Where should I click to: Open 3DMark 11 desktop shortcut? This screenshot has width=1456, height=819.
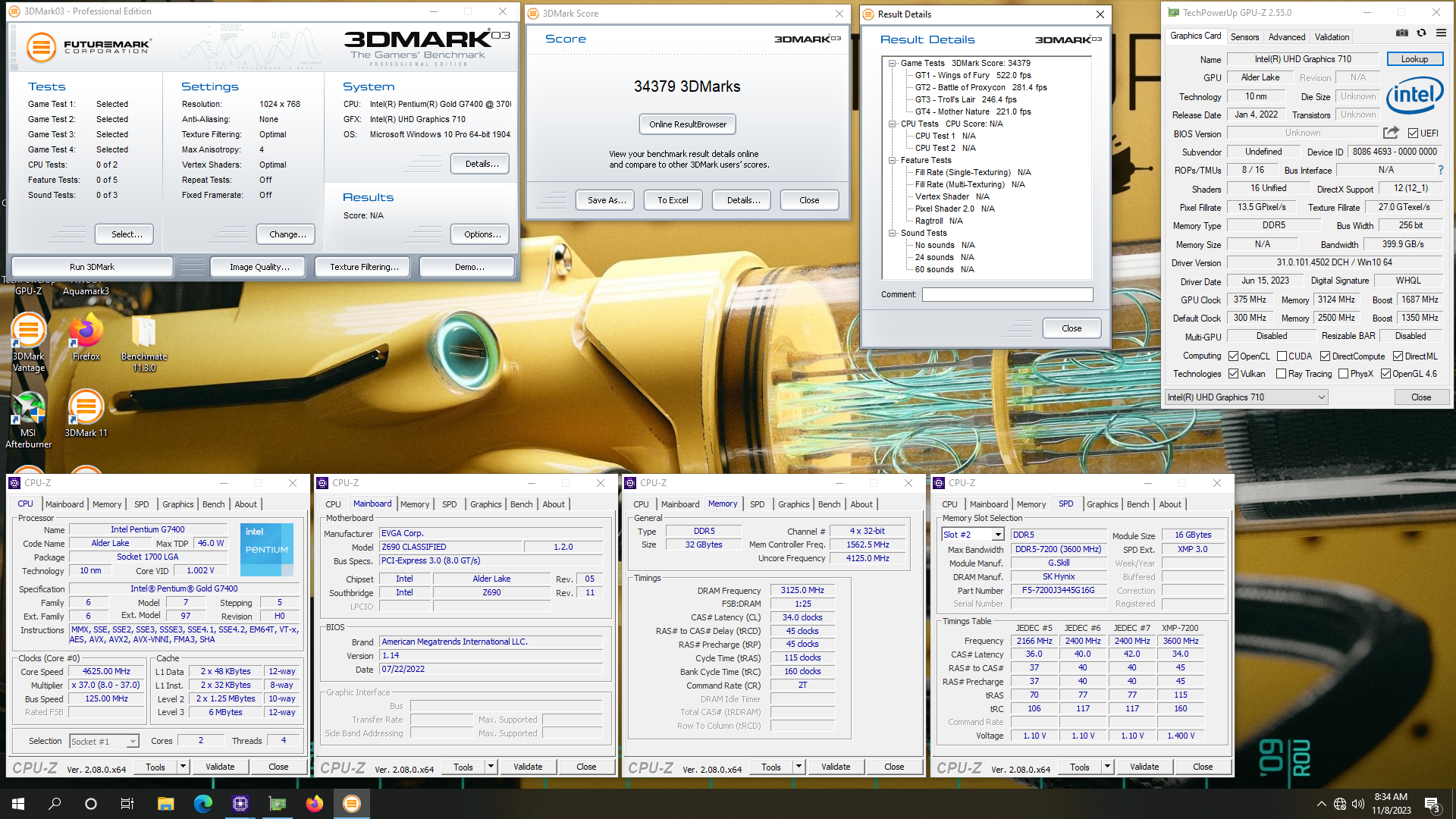click(86, 413)
